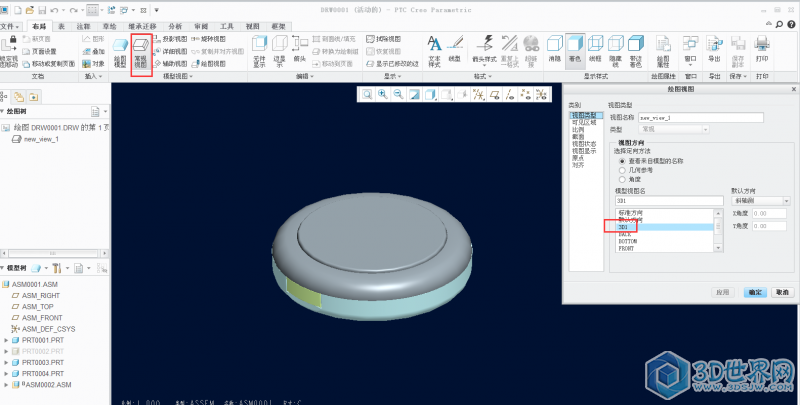Expand ASM0002.ASM in the model tree
The height and width of the screenshot is (405, 800).
click(x=6, y=385)
